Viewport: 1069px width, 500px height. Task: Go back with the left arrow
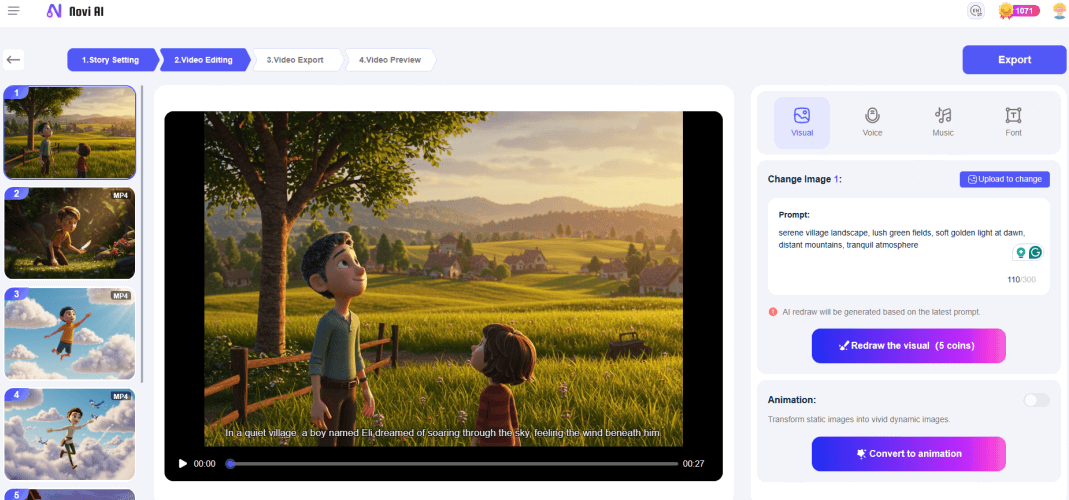tap(13, 60)
